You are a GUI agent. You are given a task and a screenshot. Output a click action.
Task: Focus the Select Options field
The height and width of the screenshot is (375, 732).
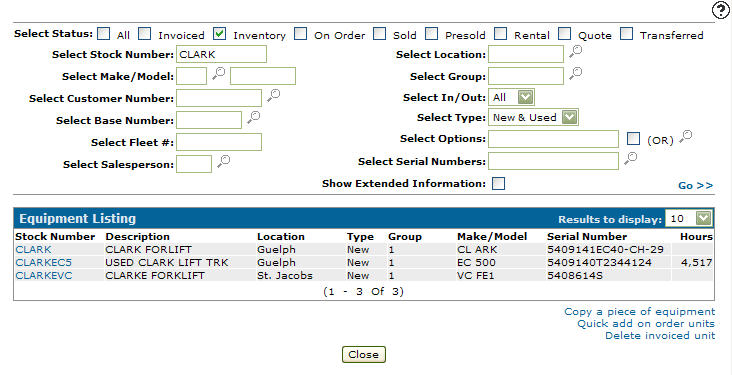[554, 139]
